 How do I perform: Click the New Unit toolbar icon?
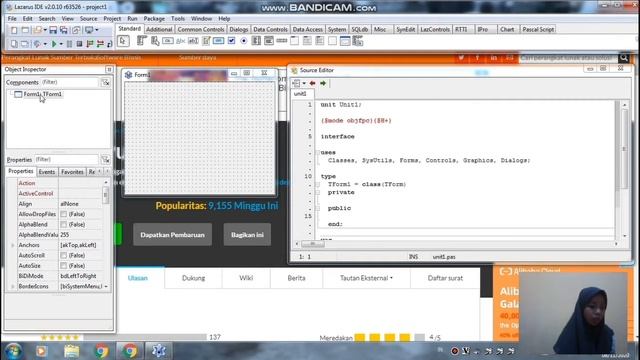pos(14,30)
